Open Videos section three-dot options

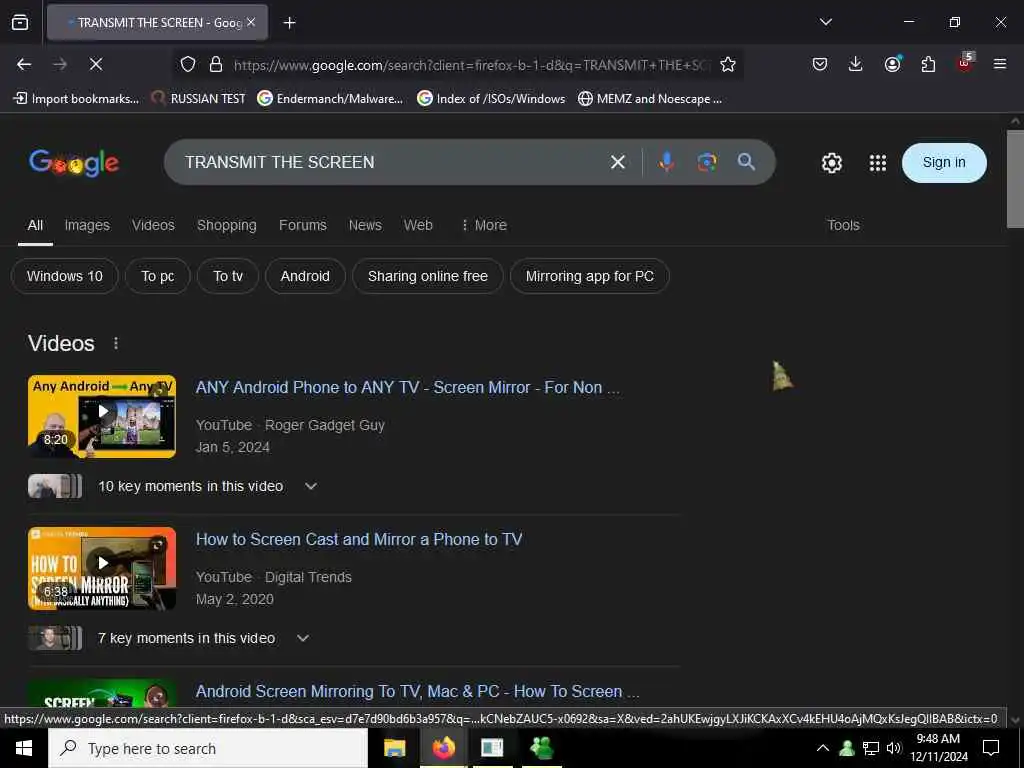point(116,344)
